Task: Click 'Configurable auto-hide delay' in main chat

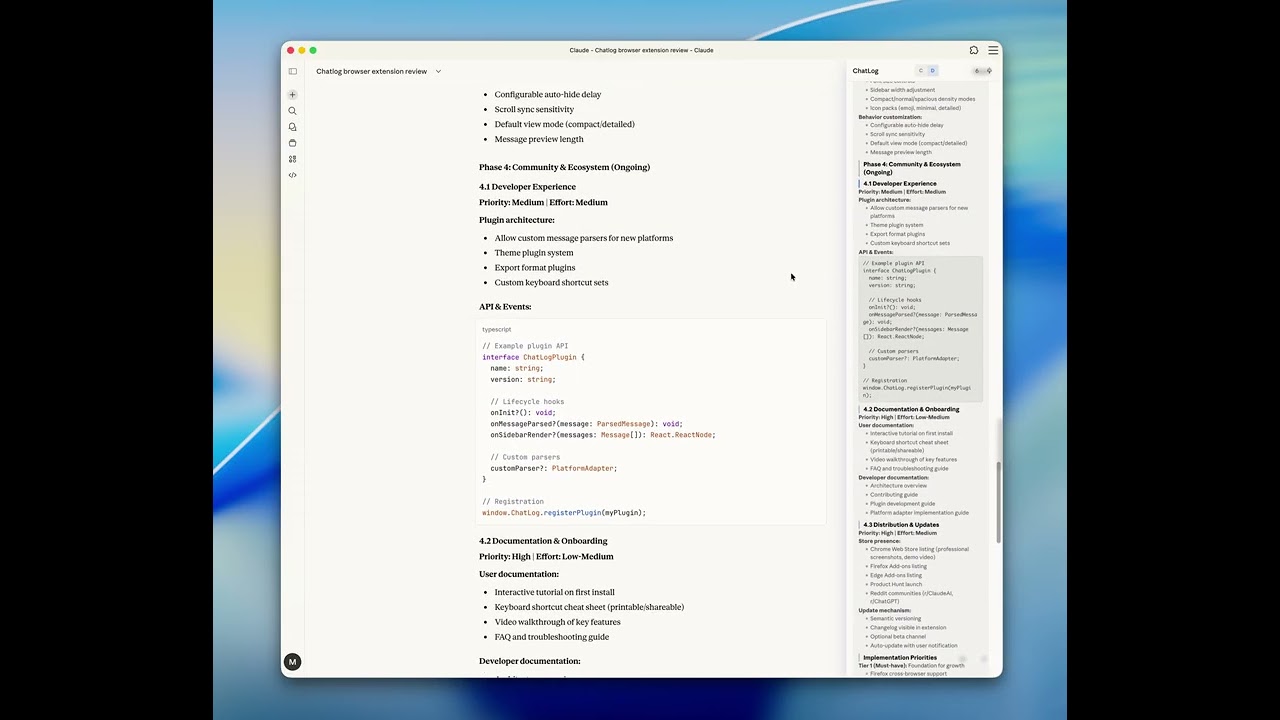Action: (548, 94)
